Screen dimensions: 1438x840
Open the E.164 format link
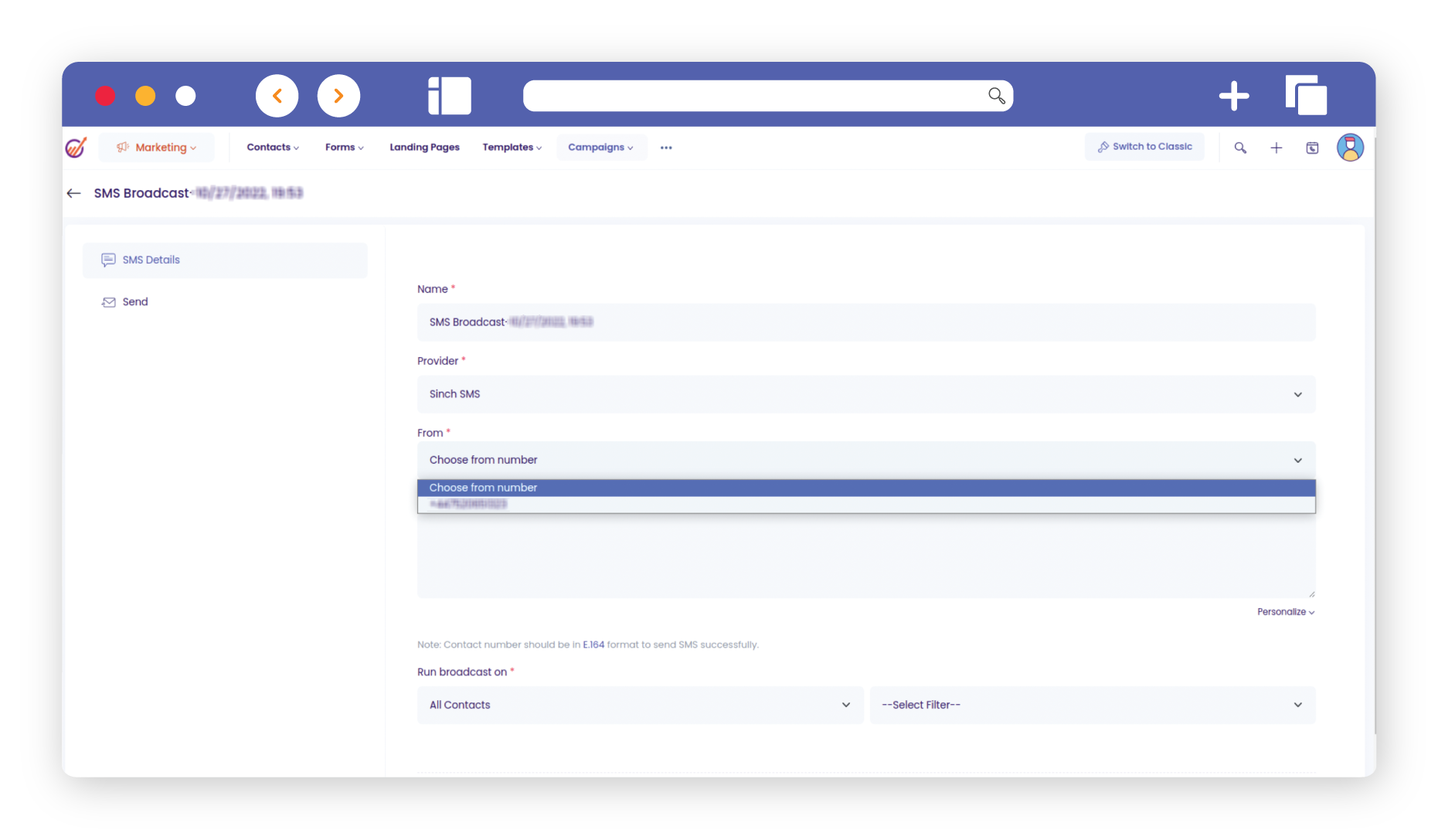(593, 644)
